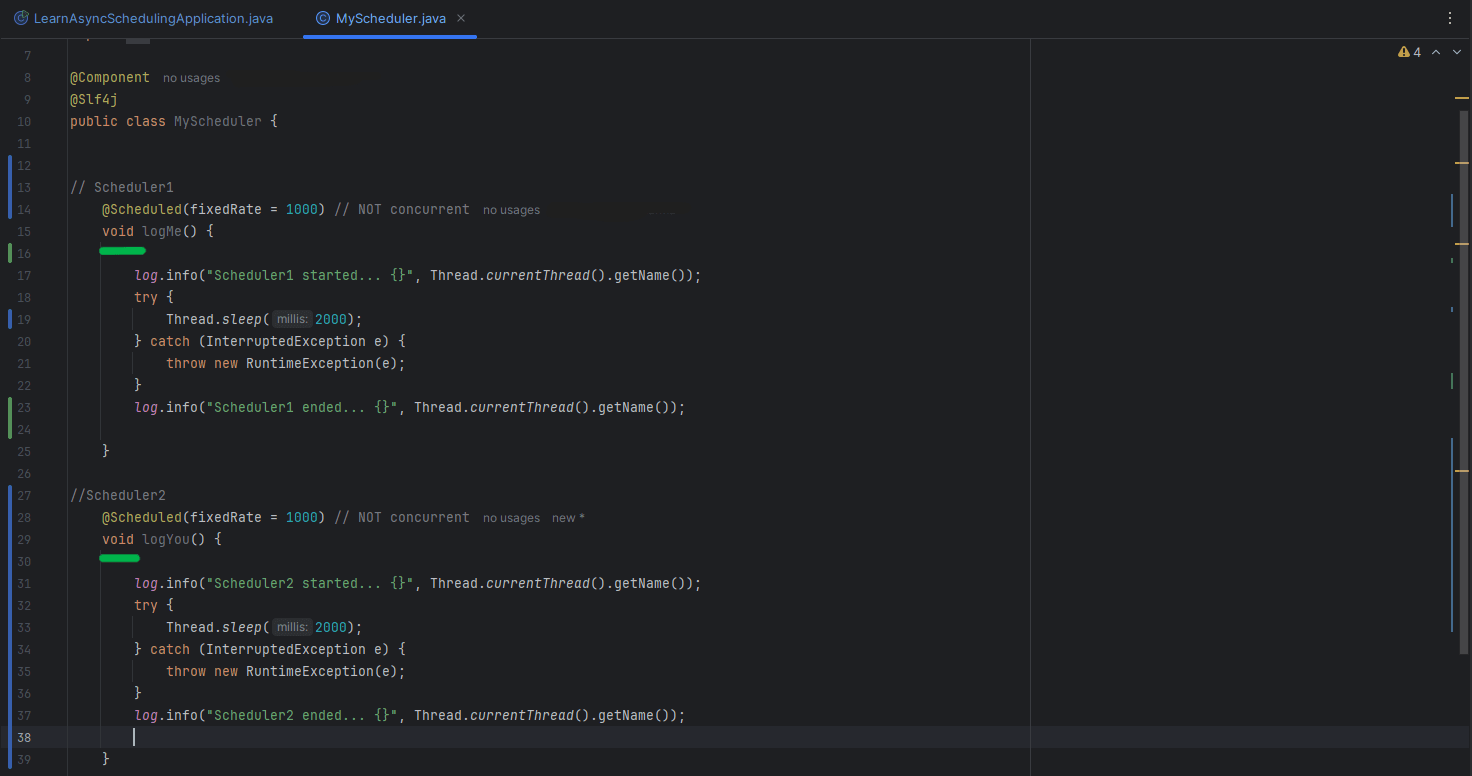This screenshot has height=776, width=1472.
Task: Click the '// Scheduler1' comment
Action: pos(122,187)
